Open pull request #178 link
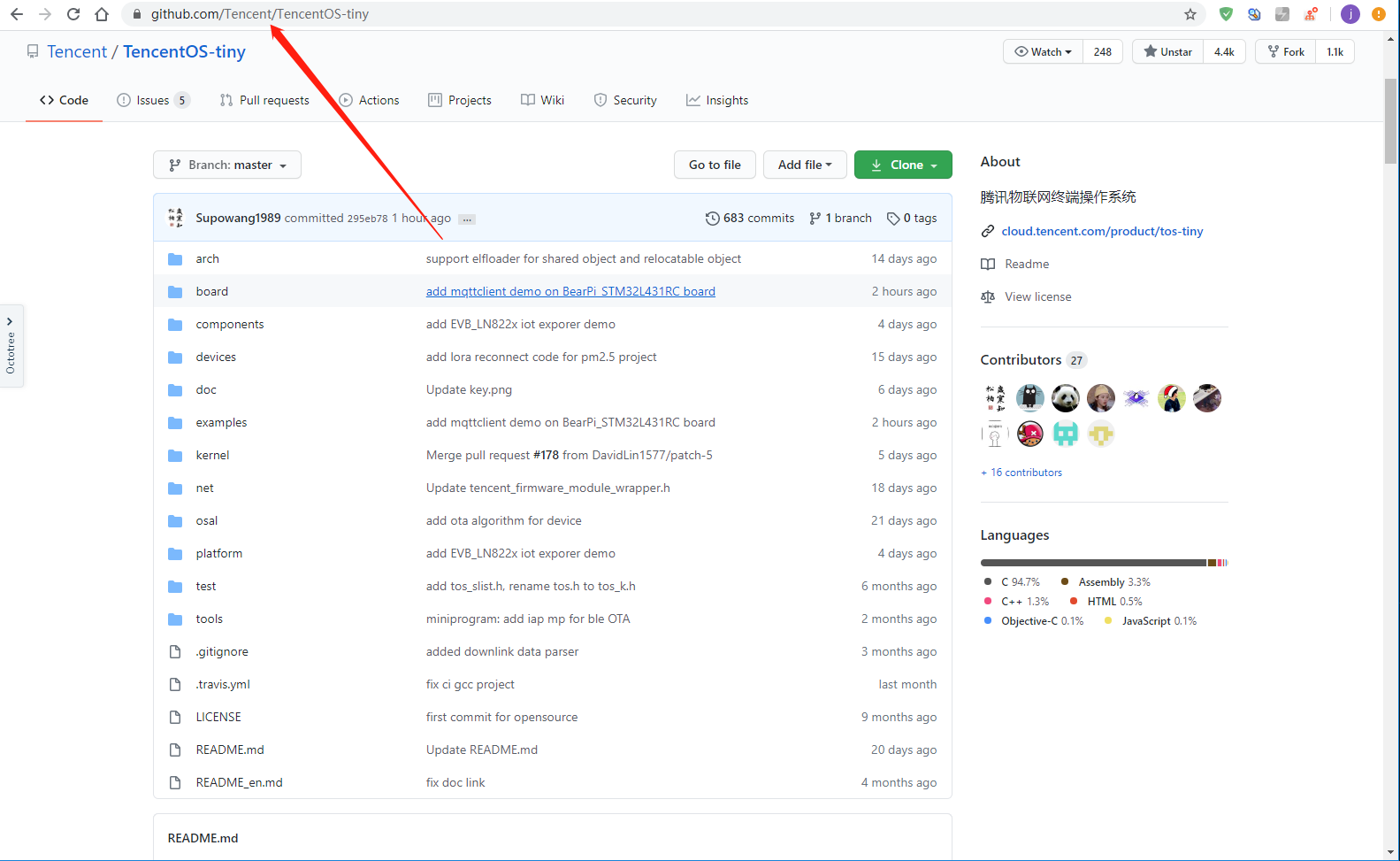Screen dimensions: 1400x861 click(x=546, y=455)
